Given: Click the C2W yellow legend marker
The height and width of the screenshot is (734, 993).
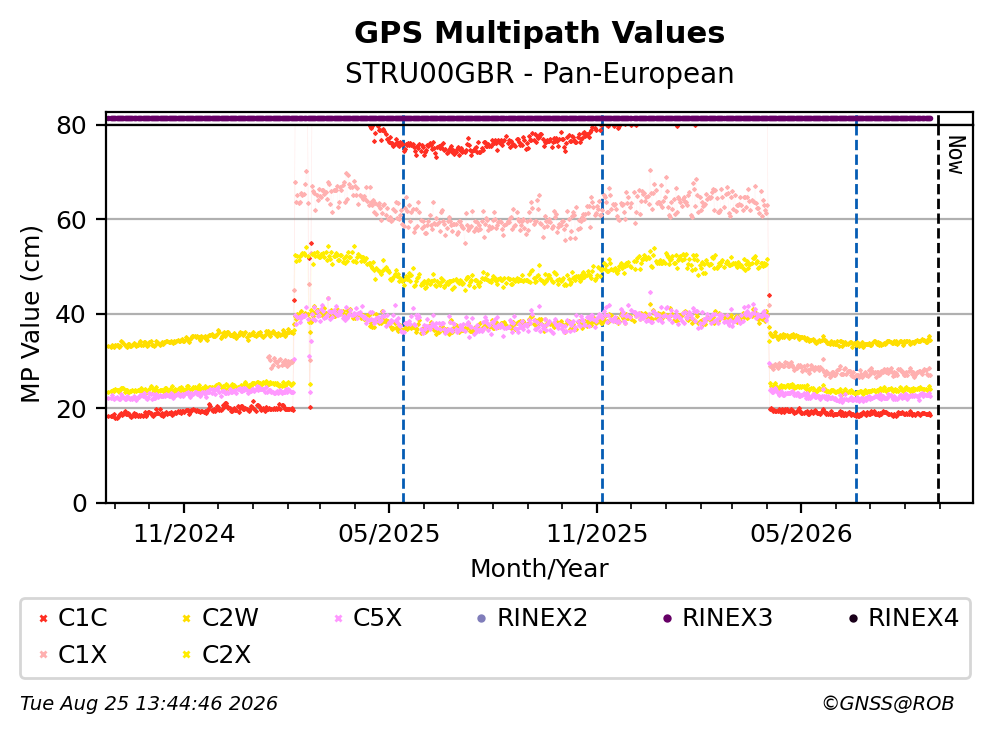Looking at the screenshot, I should point(187,619).
